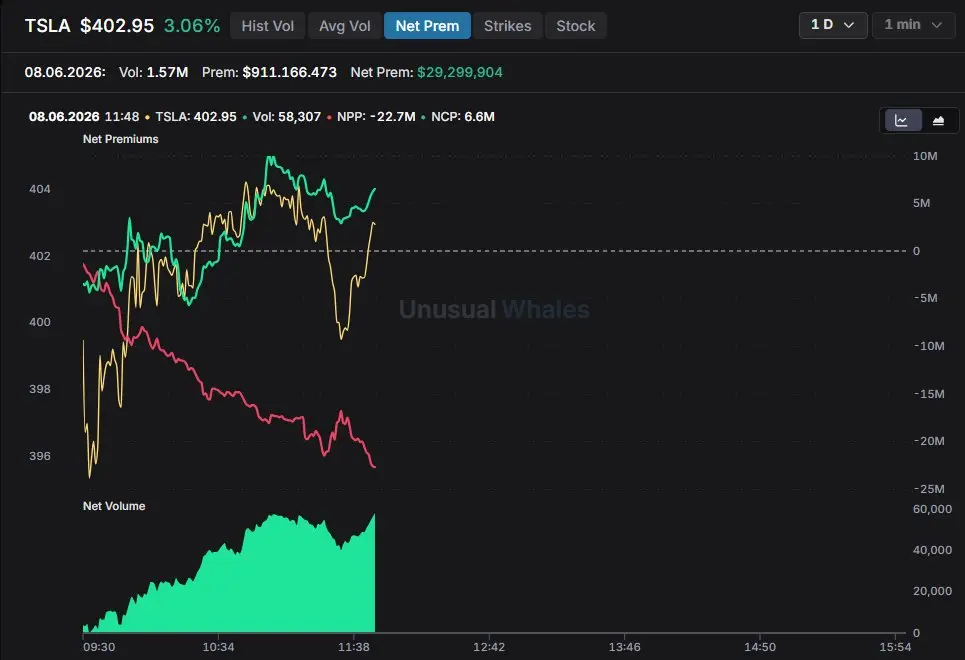Viewport: 965px width, 660px height.
Task: Click the green Net Prem value $29,299,904
Action: tap(460, 72)
